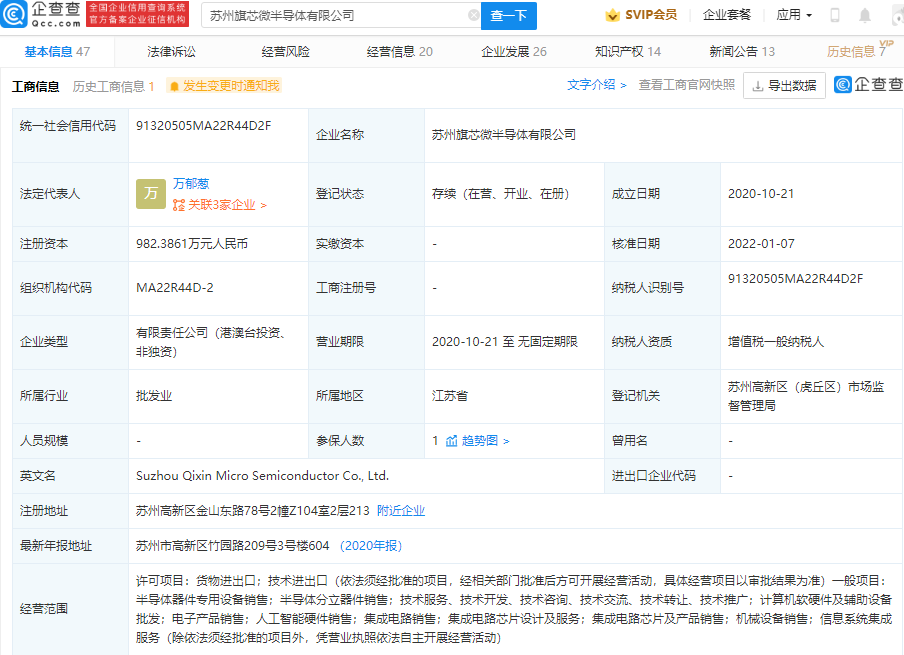Click the related-companies graph icon

pyautogui.click(x=179, y=205)
